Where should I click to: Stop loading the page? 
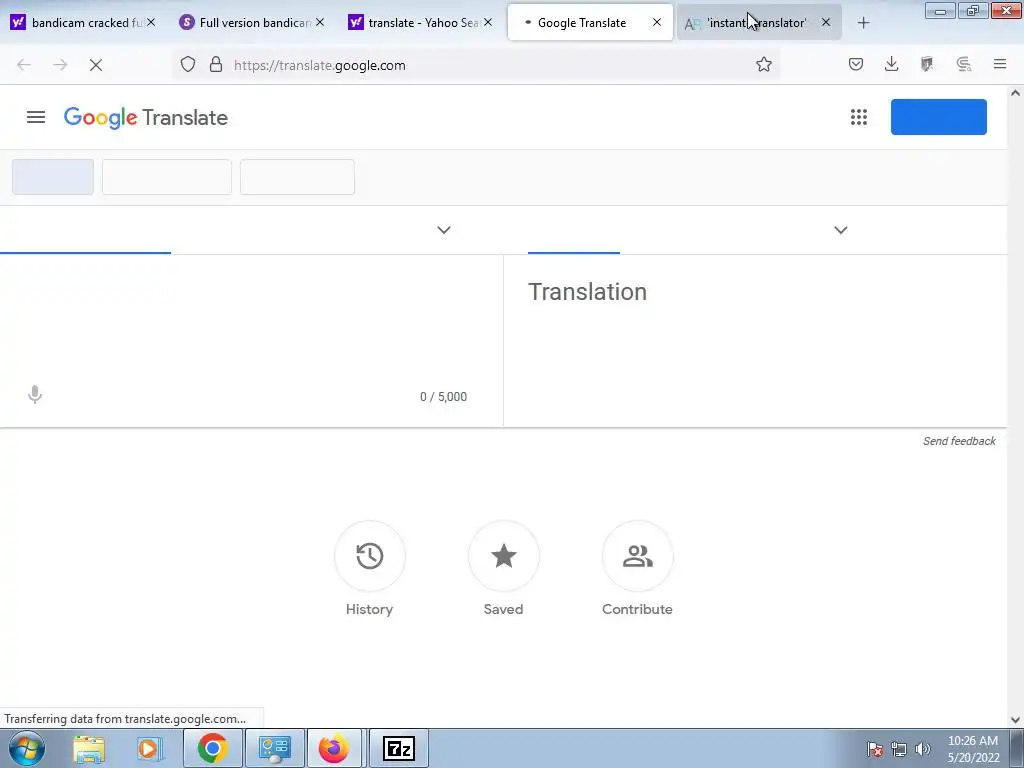coord(96,65)
